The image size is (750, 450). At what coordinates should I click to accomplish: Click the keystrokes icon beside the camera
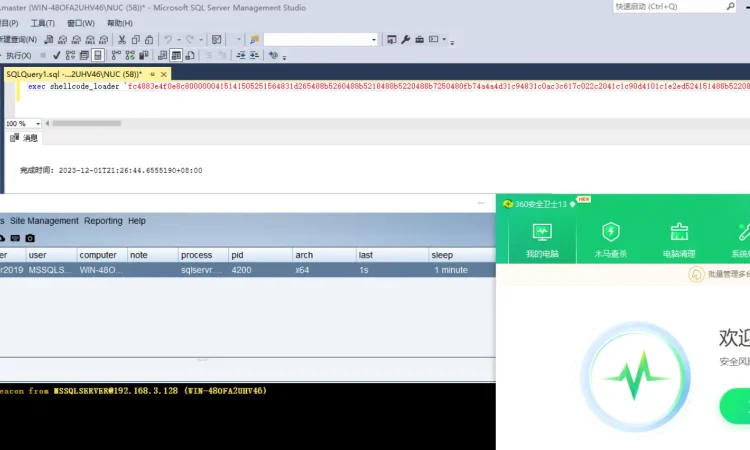tap(15, 238)
